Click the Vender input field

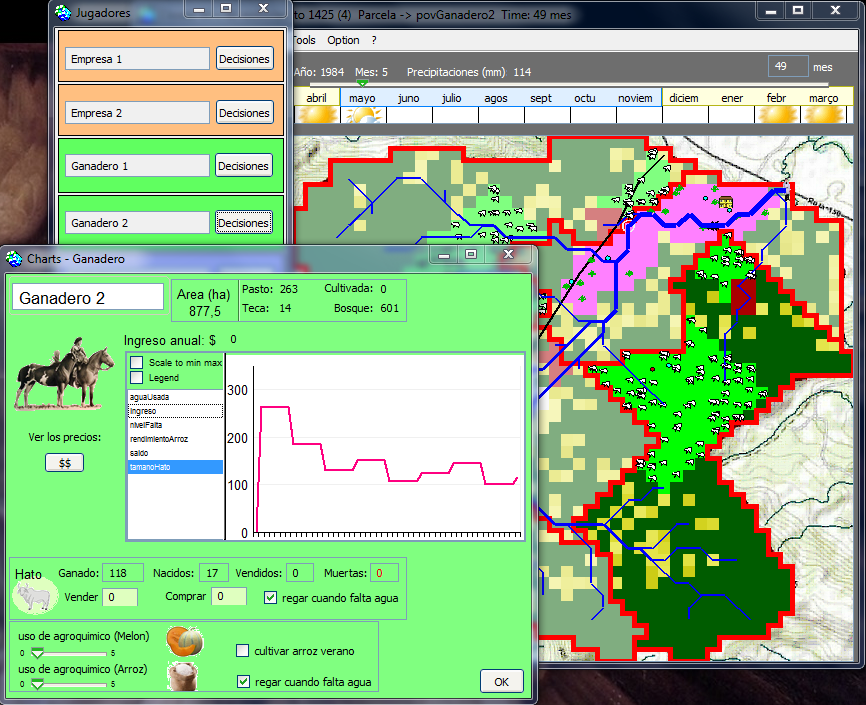(x=120, y=597)
